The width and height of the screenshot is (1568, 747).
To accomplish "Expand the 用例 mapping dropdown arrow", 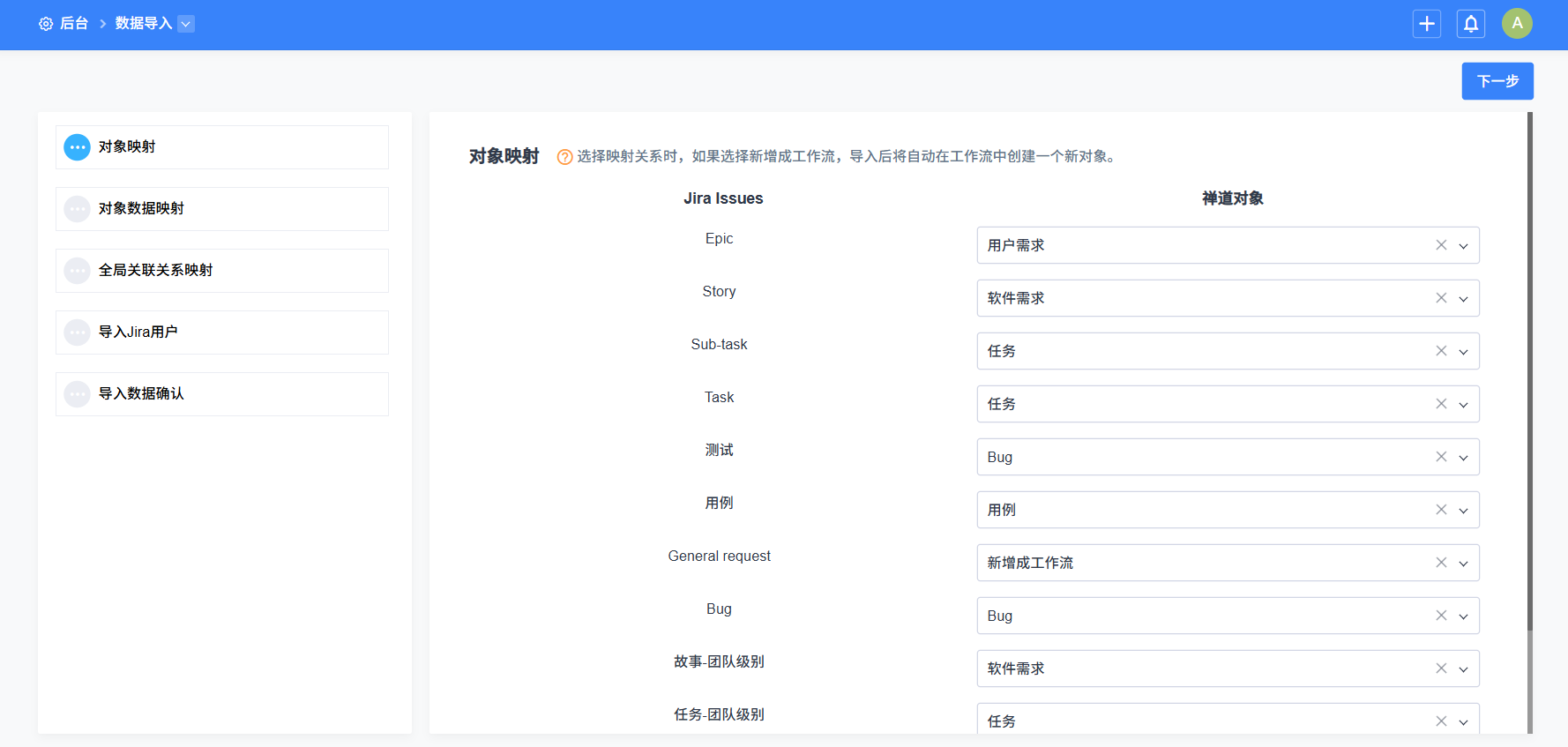I will pos(1463,511).
